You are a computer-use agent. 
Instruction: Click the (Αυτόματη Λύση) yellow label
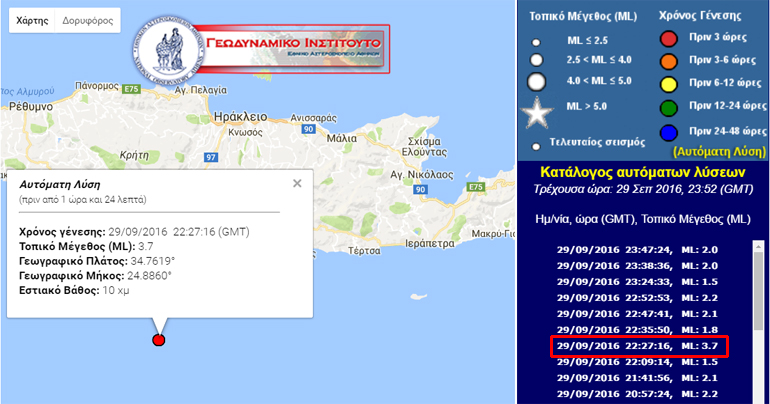719,152
